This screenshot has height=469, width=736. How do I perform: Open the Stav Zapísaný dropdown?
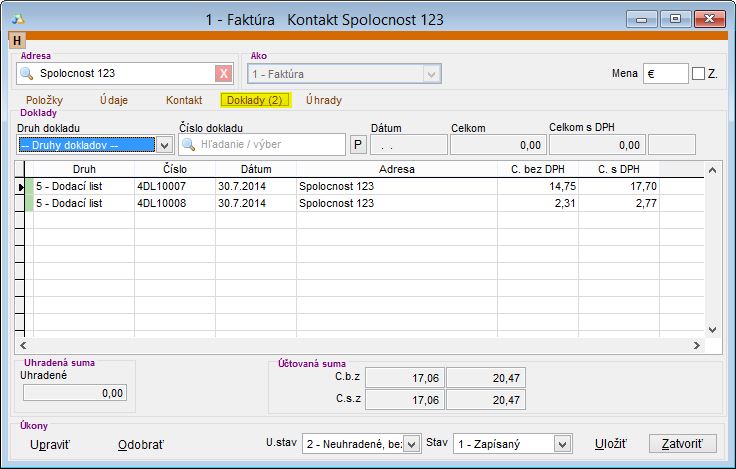tap(562, 443)
